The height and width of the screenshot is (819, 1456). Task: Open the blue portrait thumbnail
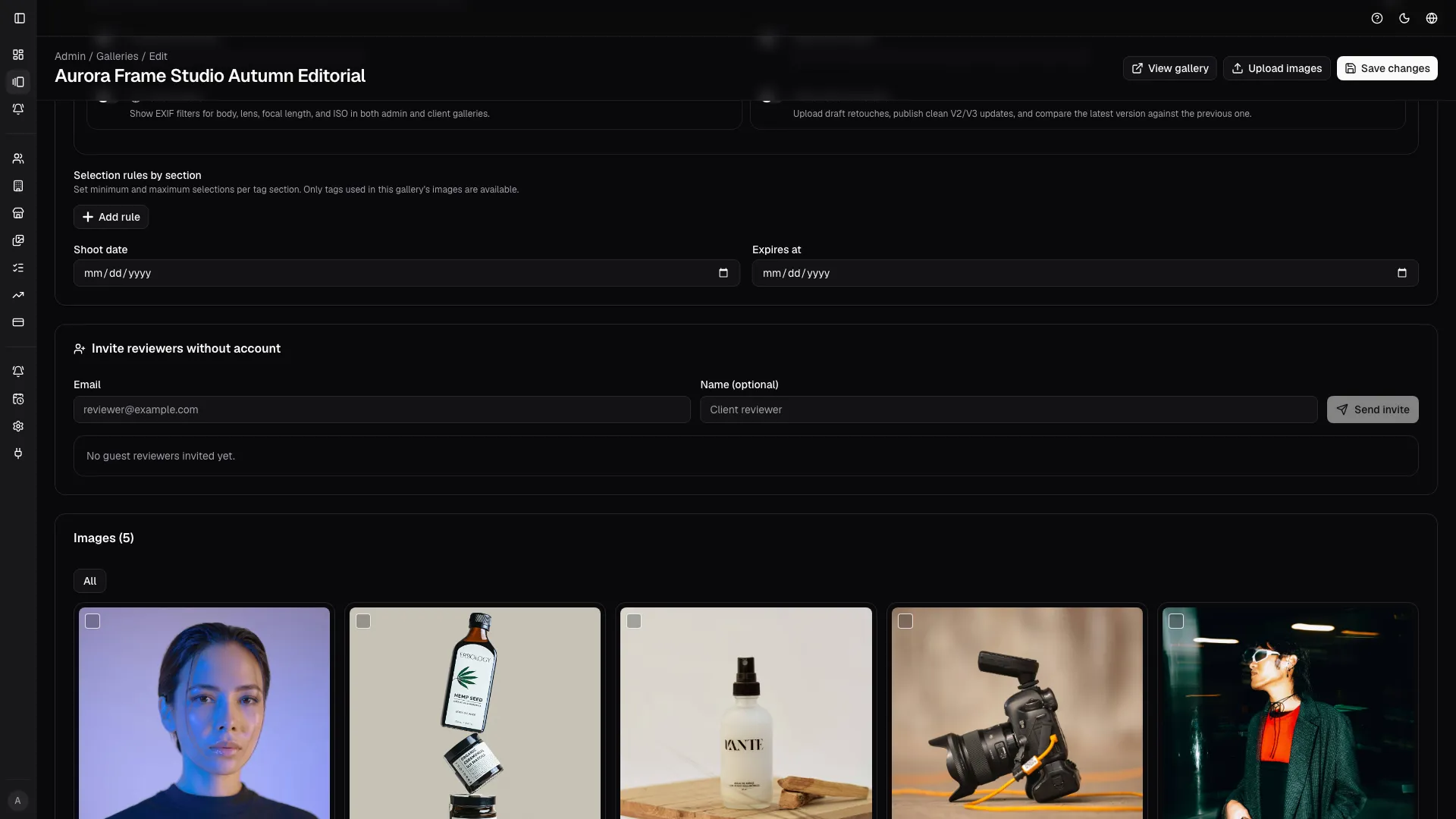point(204,713)
